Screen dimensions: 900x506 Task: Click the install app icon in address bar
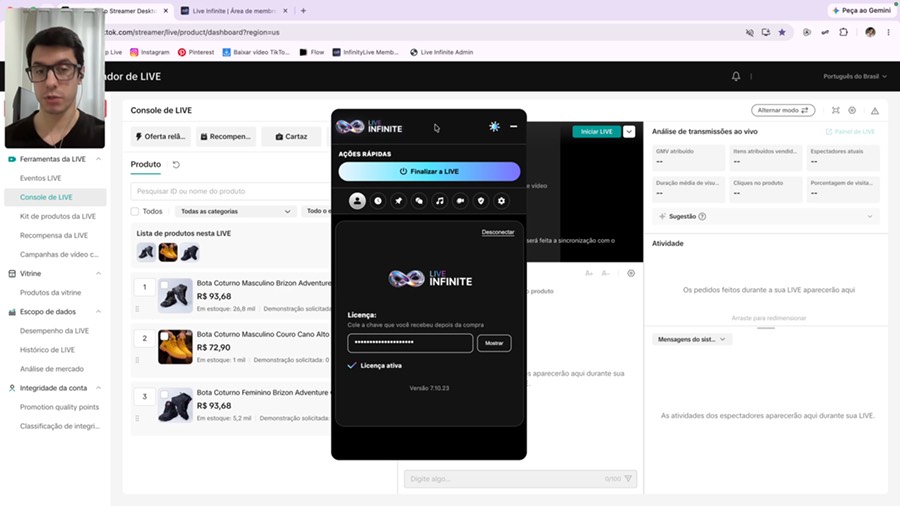click(766, 32)
